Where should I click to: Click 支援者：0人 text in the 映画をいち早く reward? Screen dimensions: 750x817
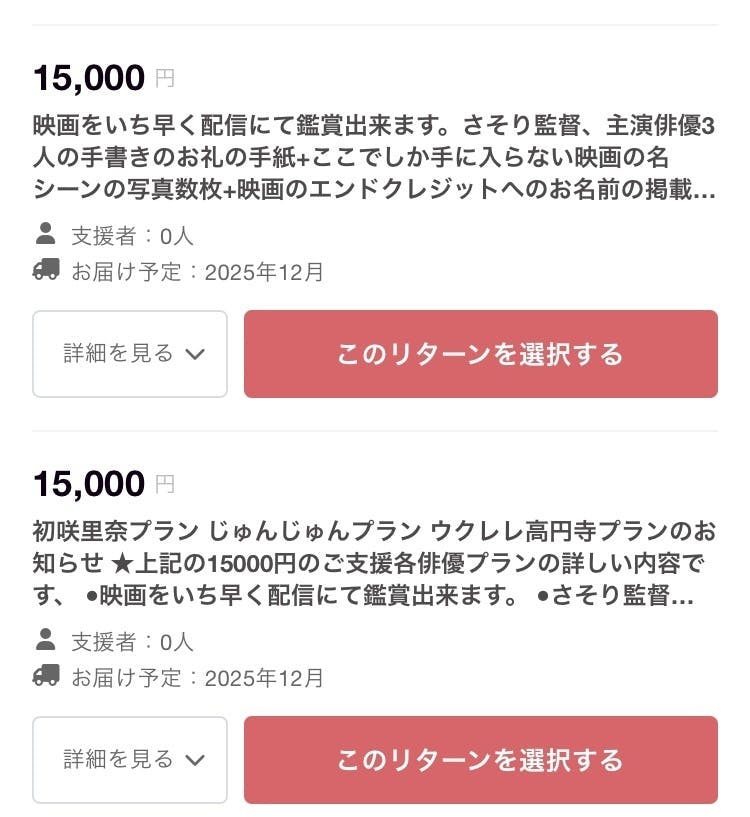tap(132, 236)
